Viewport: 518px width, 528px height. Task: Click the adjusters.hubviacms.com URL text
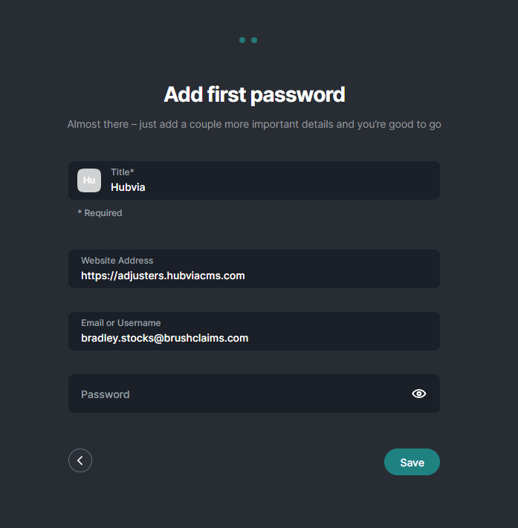pos(163,276)
